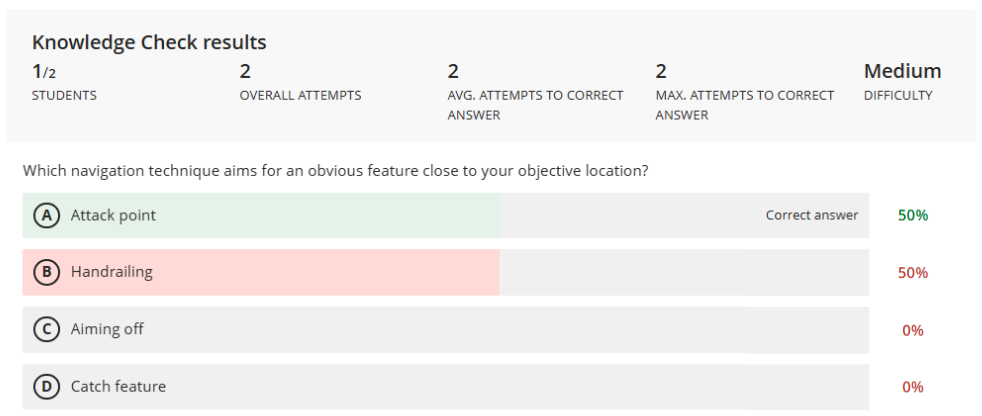The image size is (982, 416).
Task: Click the Max. Attempts to Correct Answer stat
Action: point(661,72)
